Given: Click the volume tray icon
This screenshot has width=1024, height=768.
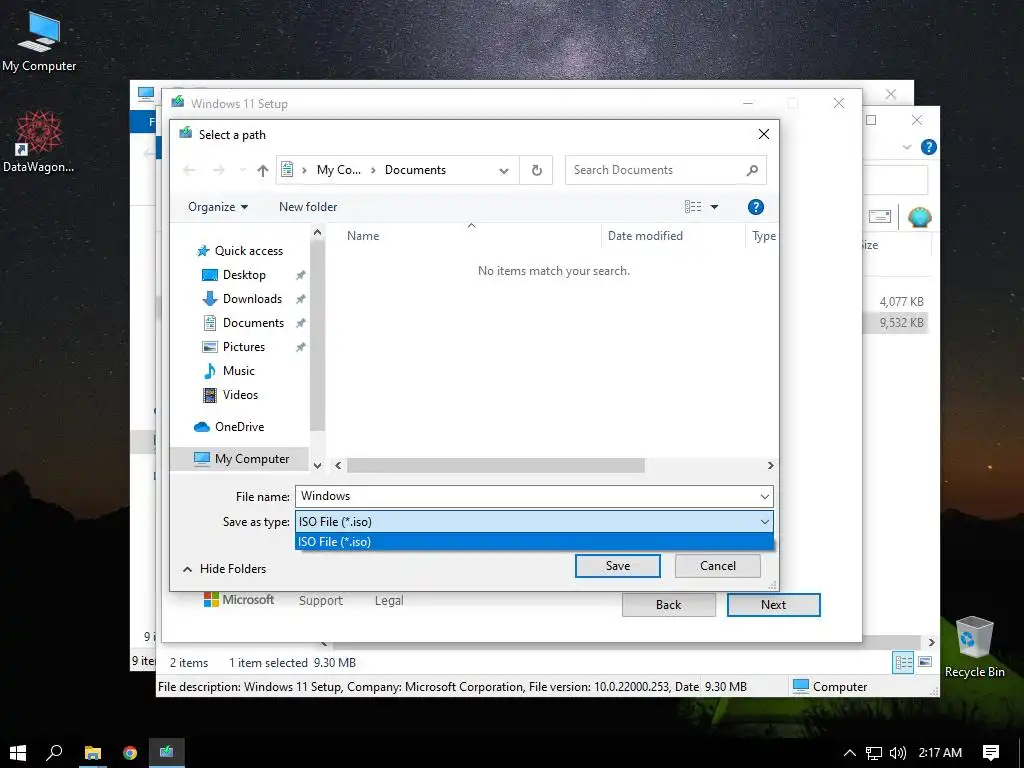Looking at the screenshot, I should coord(898,753).
